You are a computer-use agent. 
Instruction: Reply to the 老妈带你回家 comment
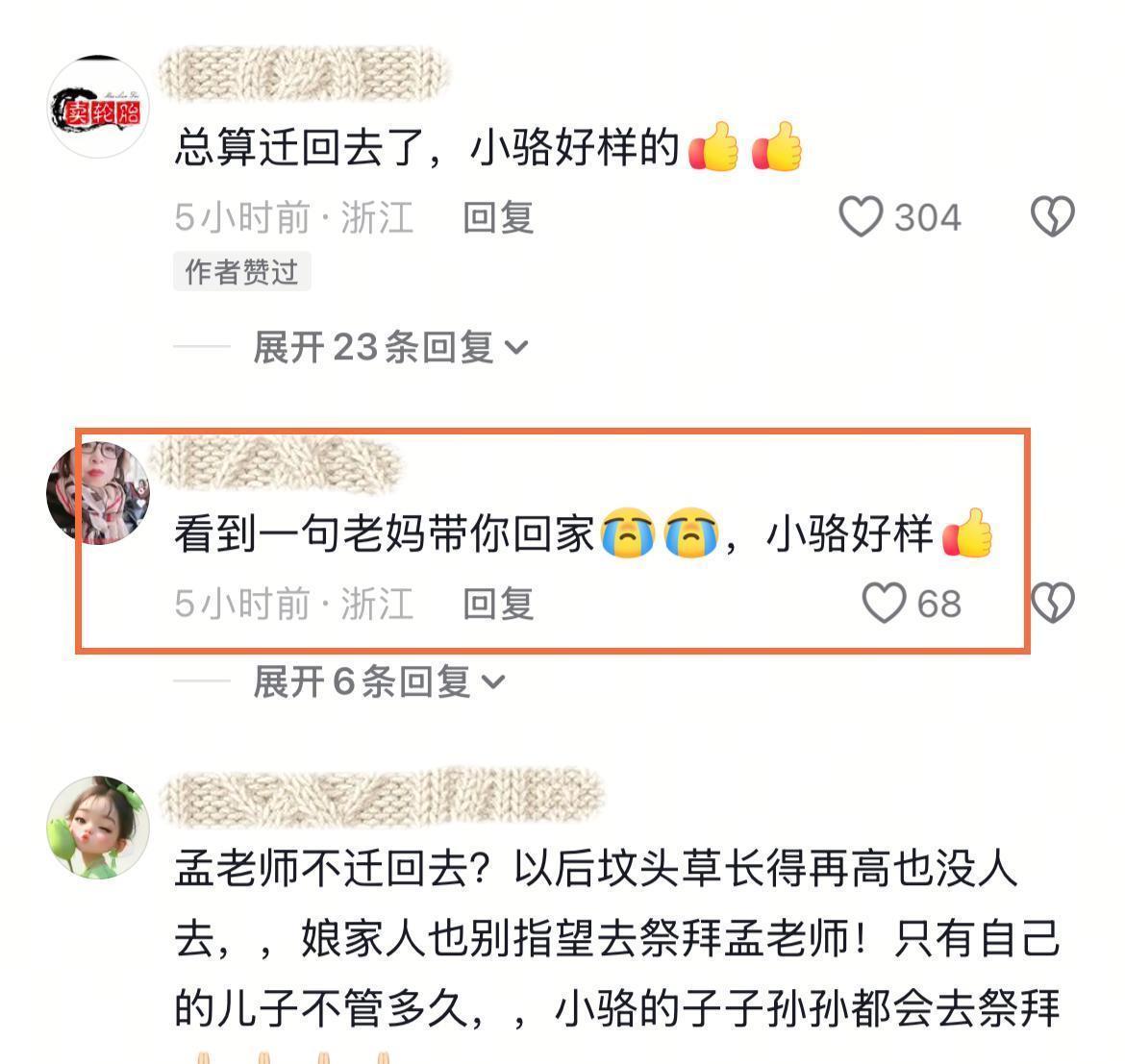[498, 604]
